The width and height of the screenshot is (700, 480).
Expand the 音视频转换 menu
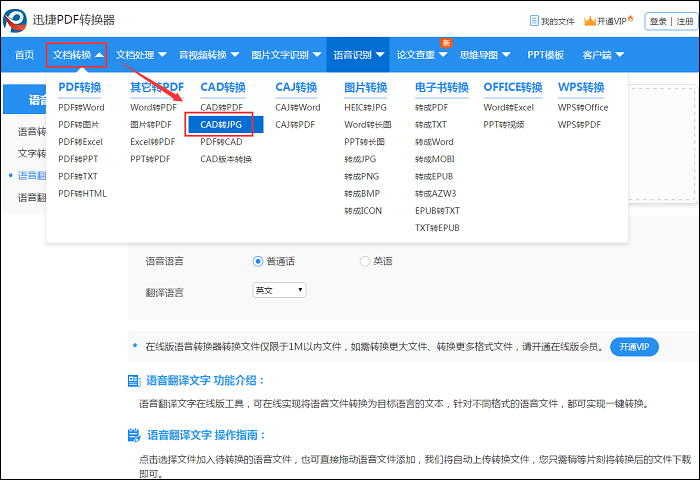209,55
